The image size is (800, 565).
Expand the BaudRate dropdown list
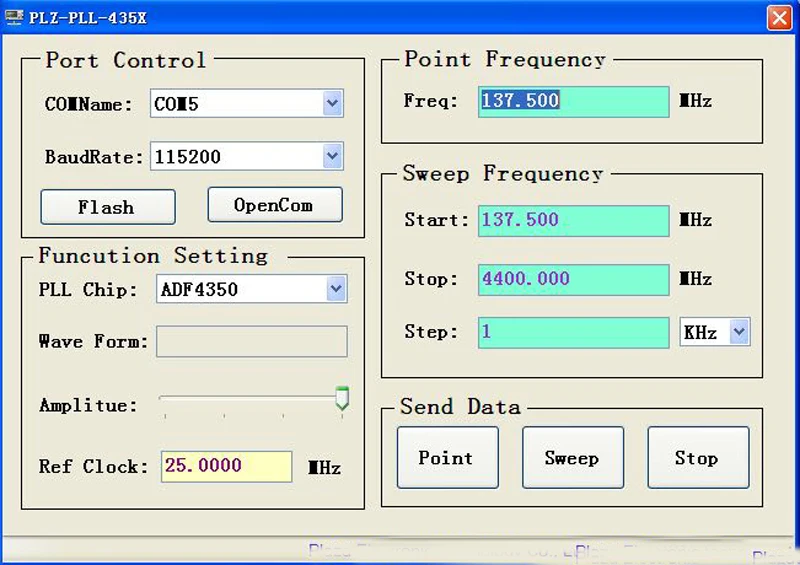coord(333,156)
